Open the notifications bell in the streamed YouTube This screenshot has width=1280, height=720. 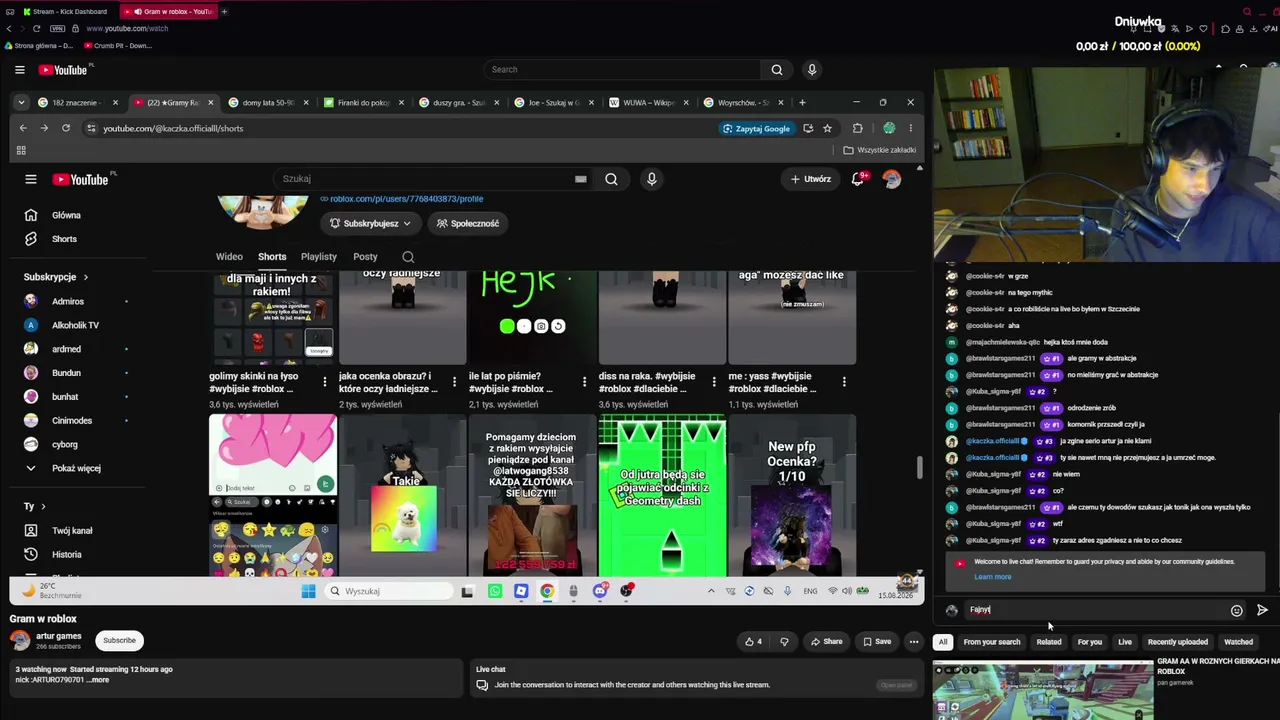point(857,179)
